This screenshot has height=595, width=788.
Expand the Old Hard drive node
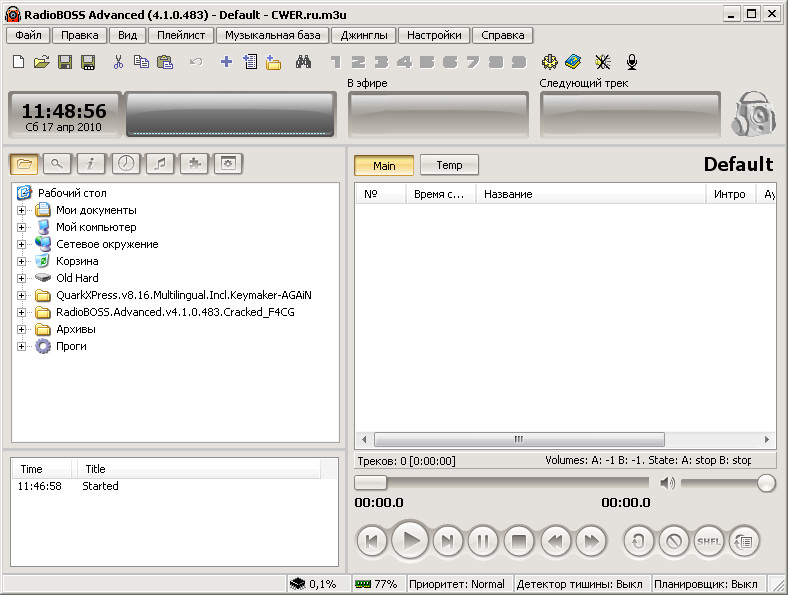tap(22, 278)
